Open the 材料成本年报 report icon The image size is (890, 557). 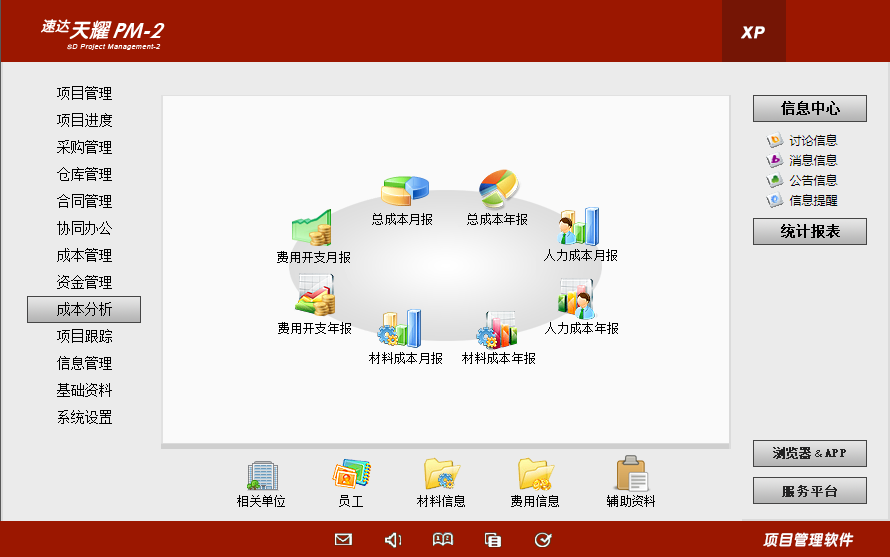click(x=497, y=328)
